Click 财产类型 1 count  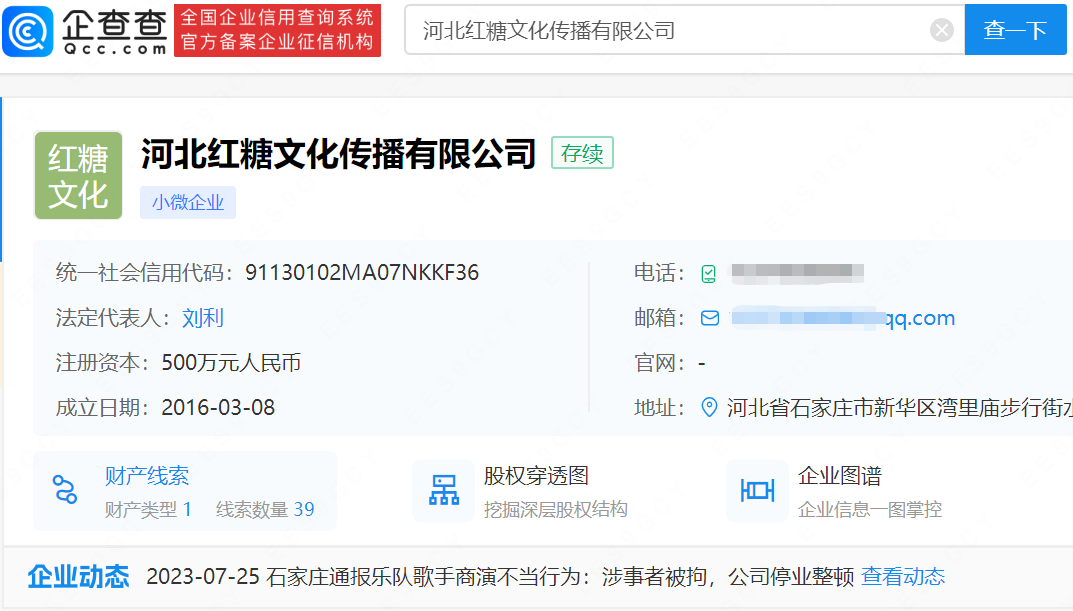pyautogui.click(x=148, y=510)
